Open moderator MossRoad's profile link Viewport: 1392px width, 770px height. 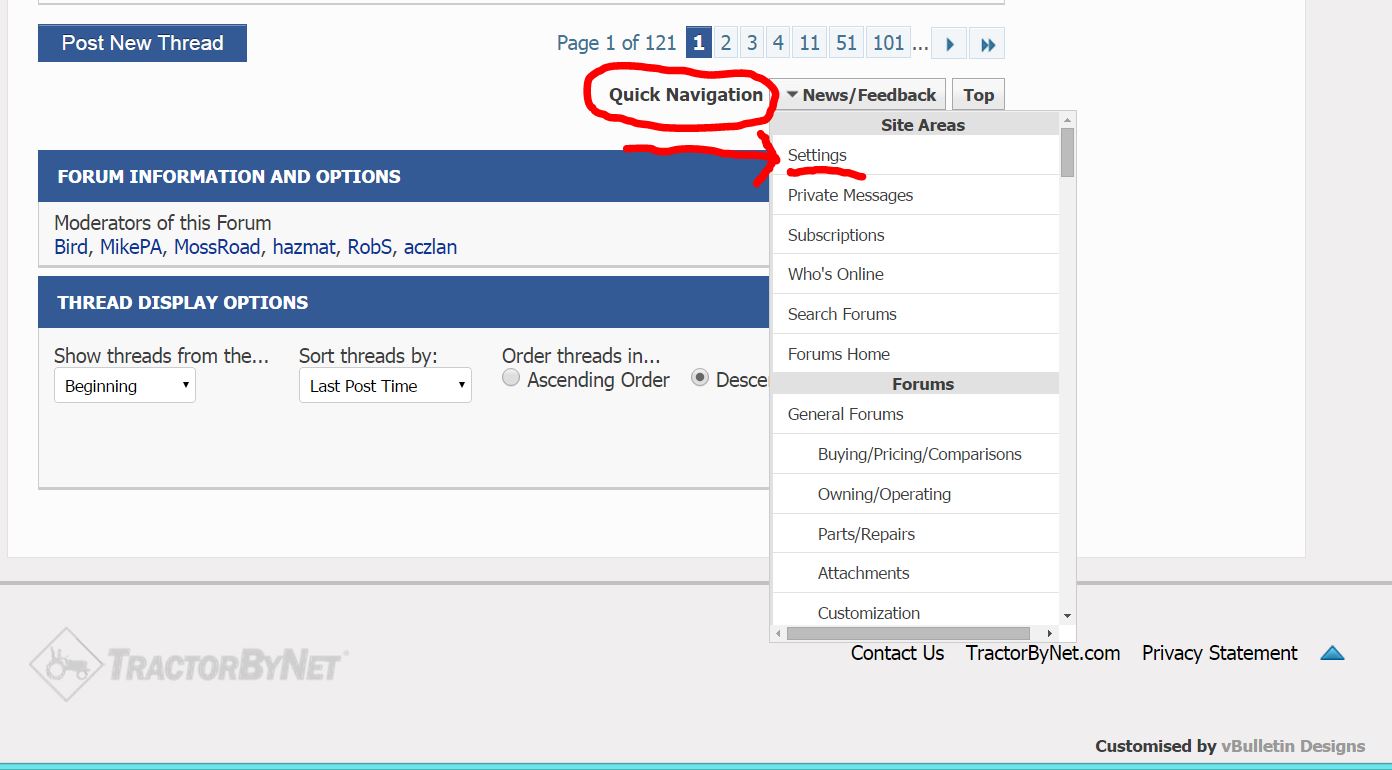coord(216,247)
